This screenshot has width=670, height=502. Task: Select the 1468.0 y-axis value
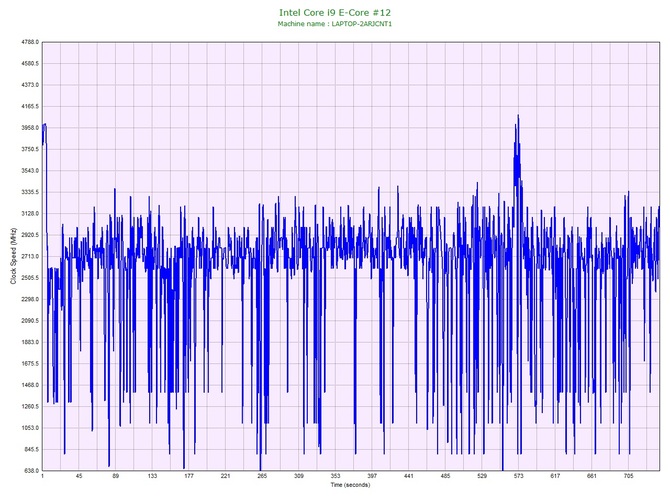tap(30, 385)
